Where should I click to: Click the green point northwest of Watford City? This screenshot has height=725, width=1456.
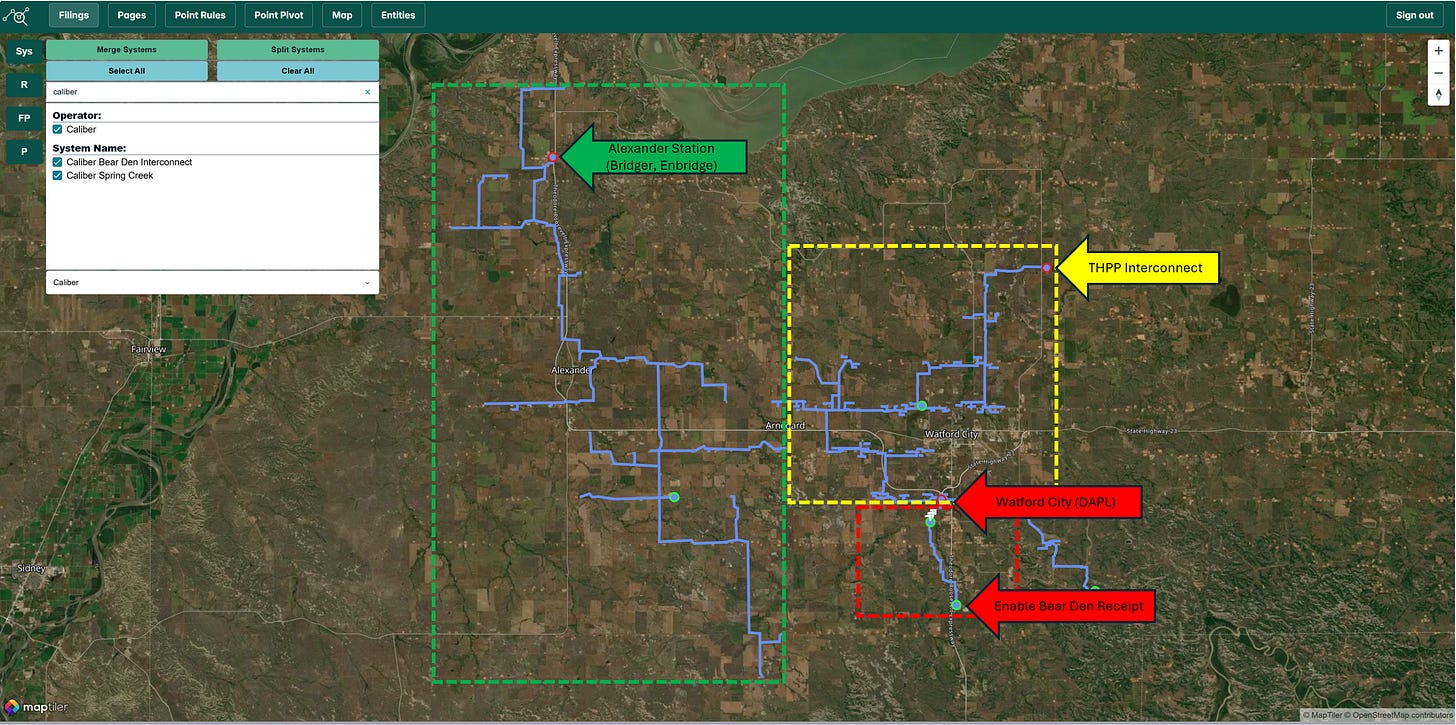click(921, 405)
